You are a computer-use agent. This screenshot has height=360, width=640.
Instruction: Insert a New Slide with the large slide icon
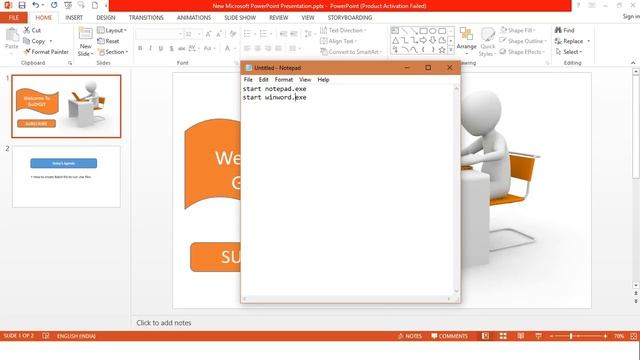click(85, 34)
